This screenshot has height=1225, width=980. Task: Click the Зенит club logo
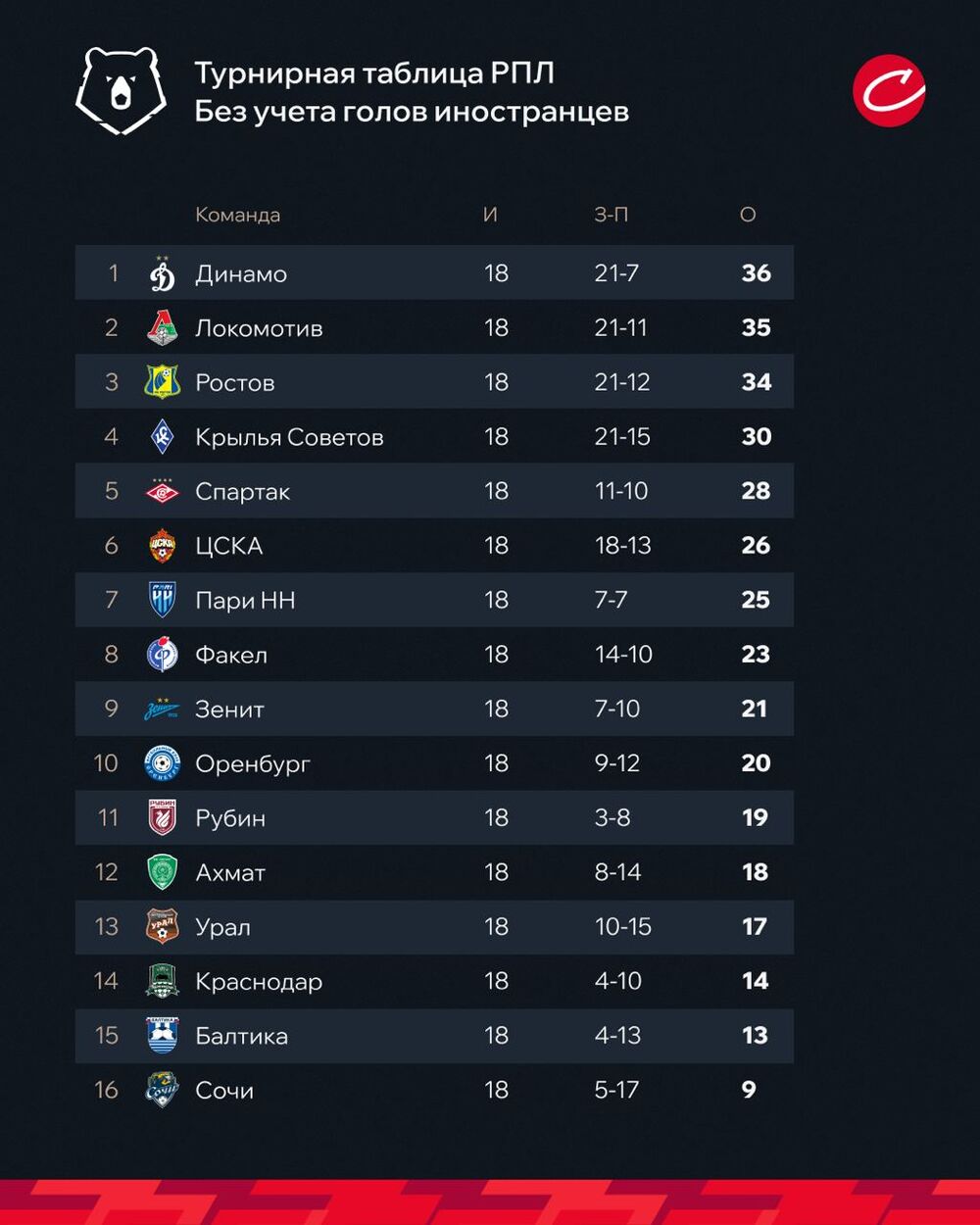(x=163, y=709)
